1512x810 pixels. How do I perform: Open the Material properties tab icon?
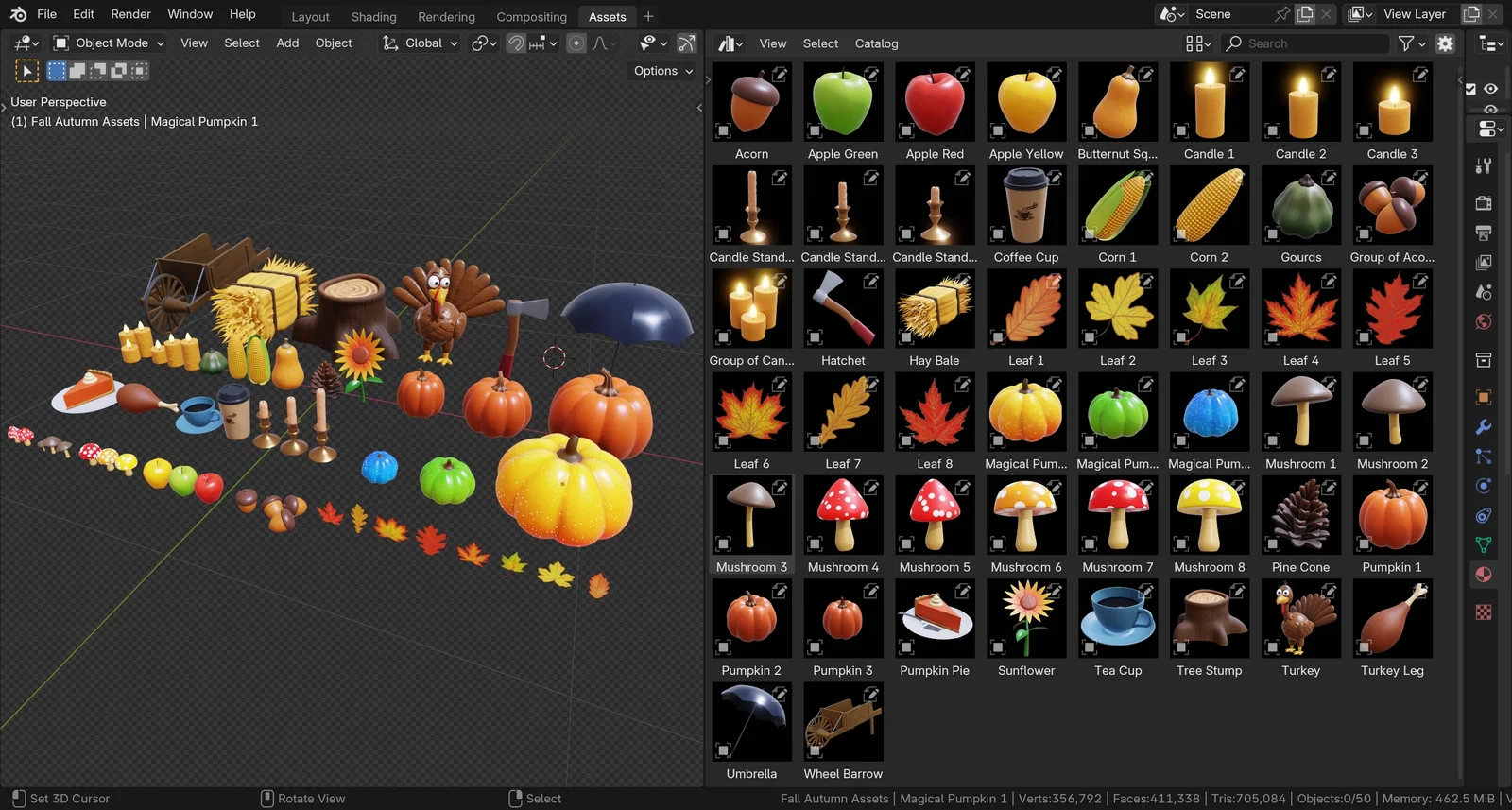[x=1484, y=575]
